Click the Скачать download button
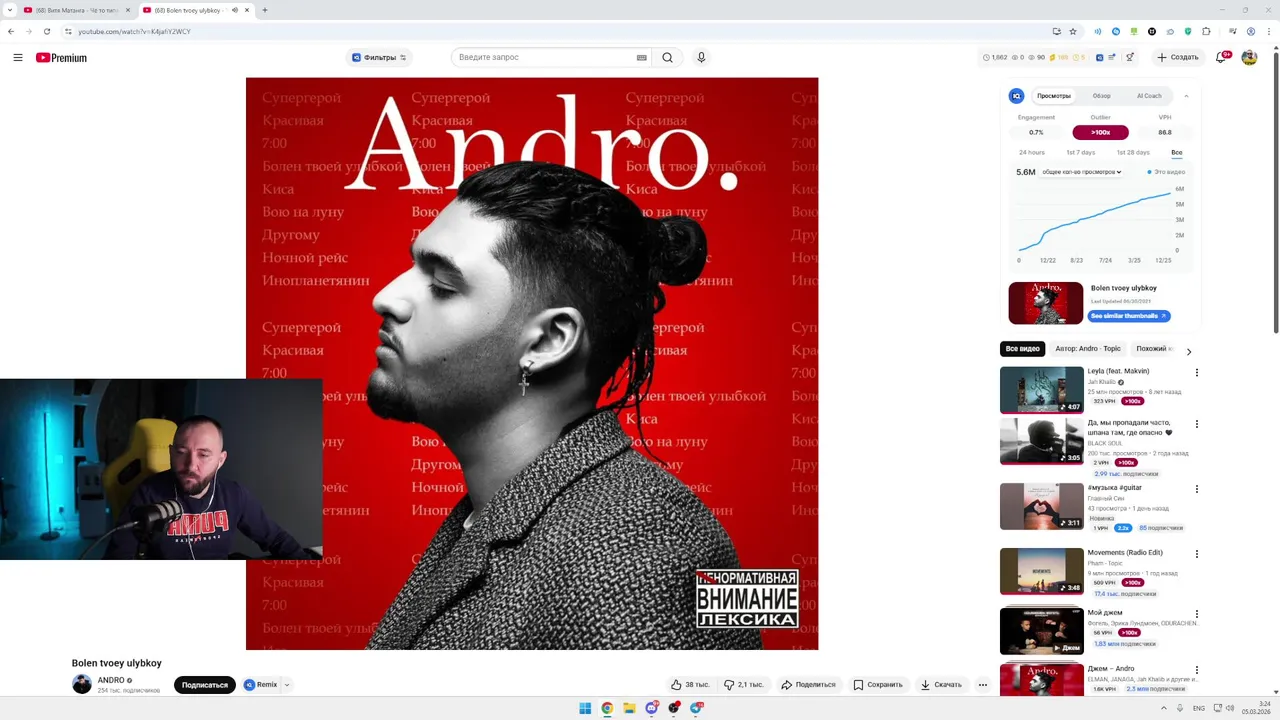Viewport: 1280px width, 720px height. tap(941, 685)
